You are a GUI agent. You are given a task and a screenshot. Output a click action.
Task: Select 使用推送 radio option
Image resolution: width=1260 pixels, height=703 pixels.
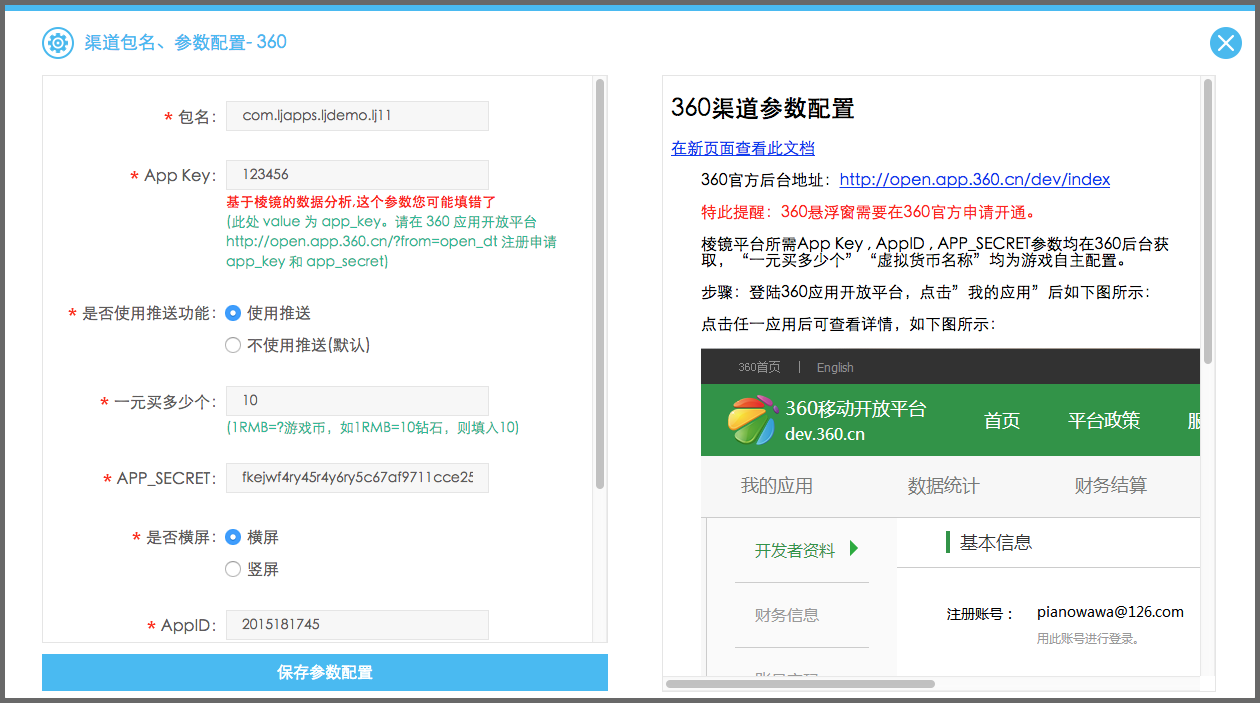pyautogui.click(x=233, y=313)
